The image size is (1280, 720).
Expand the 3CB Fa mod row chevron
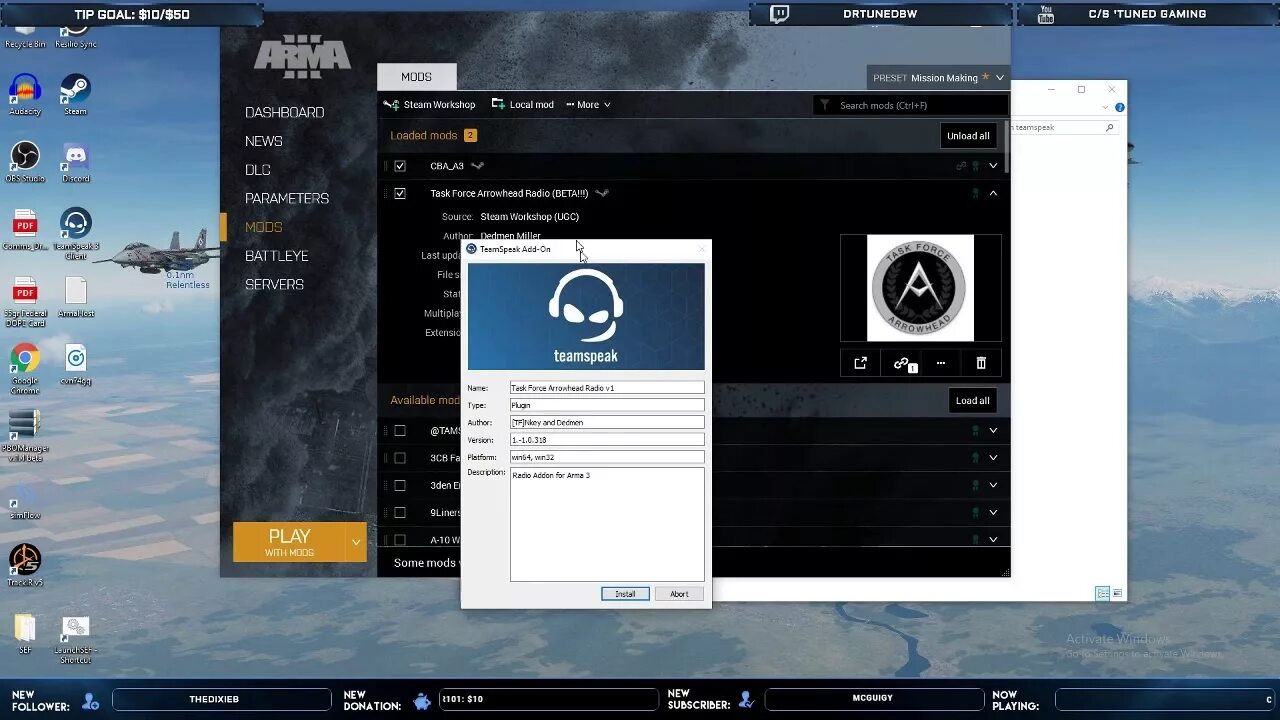pos(993,458)
